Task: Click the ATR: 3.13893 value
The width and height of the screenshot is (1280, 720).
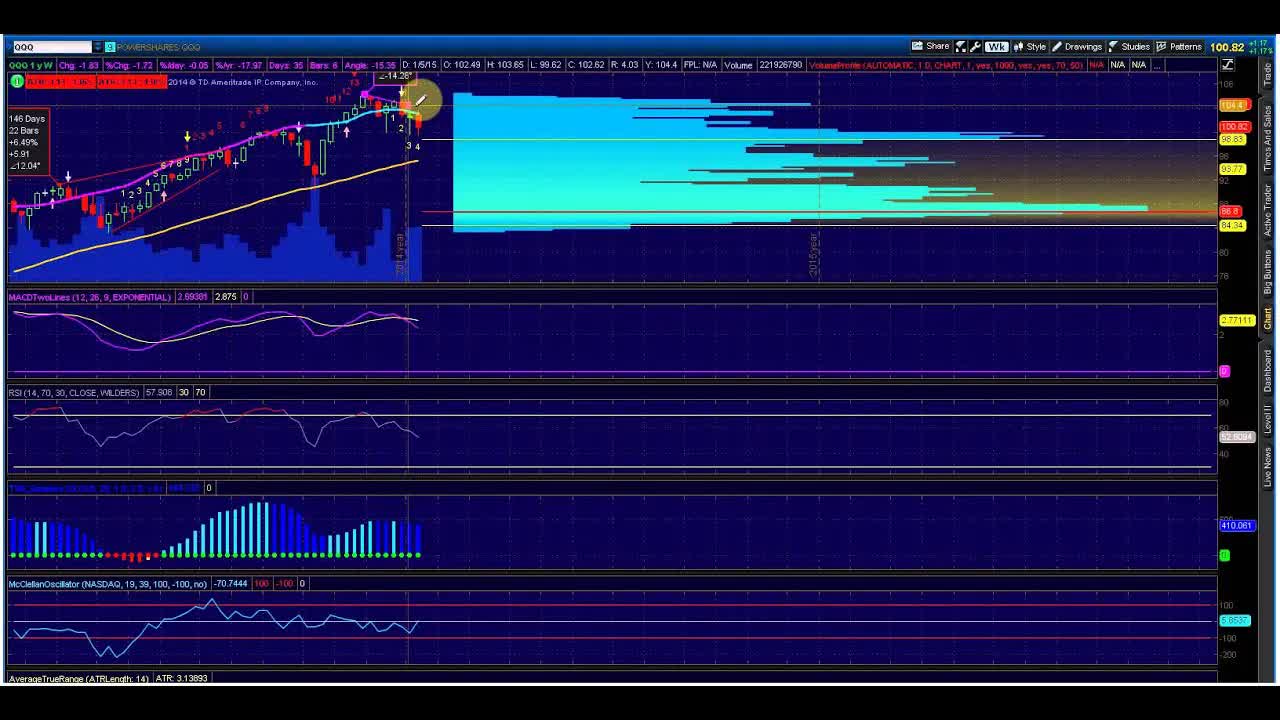Action: pyautogui.click(x=182, y=679)
